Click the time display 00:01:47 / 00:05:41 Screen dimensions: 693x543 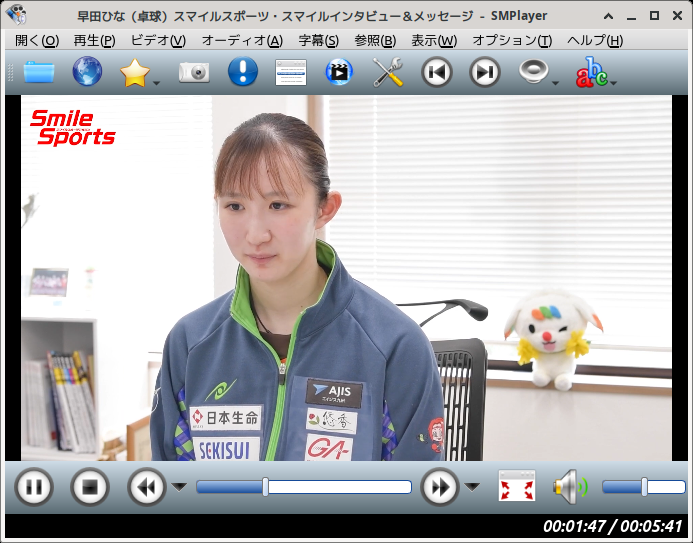pyautogui.click(x=613, y=526)
